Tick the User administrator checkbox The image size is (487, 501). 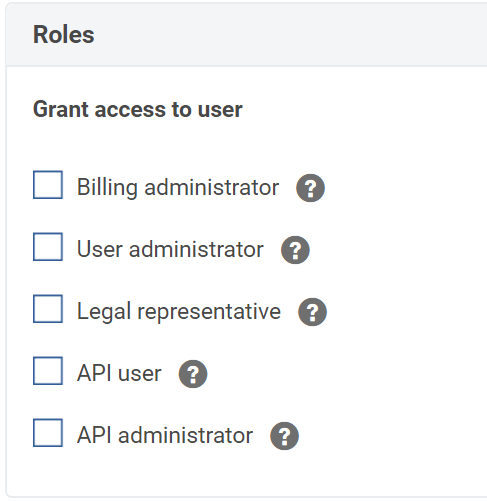(48, 247)
